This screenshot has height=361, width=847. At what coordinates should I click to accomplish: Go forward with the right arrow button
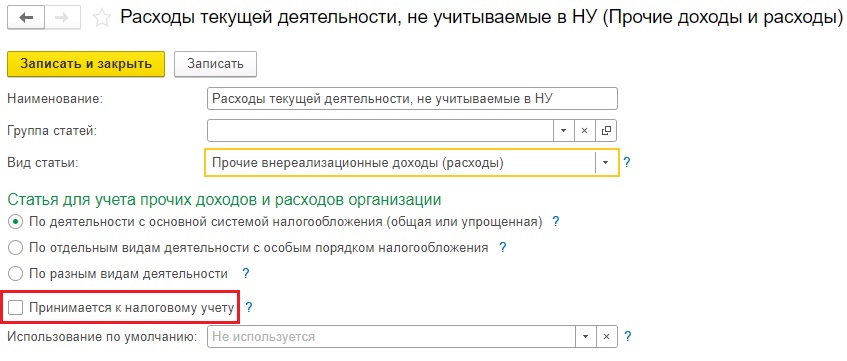62,18
